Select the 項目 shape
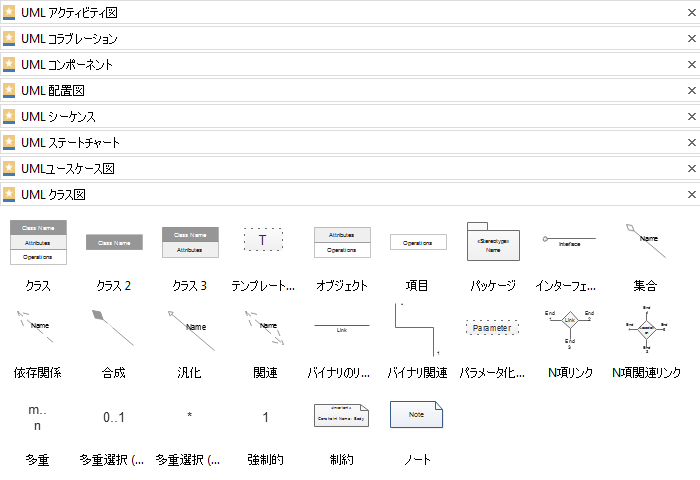This screenshot has width=700, height=480. coord(418,242)
